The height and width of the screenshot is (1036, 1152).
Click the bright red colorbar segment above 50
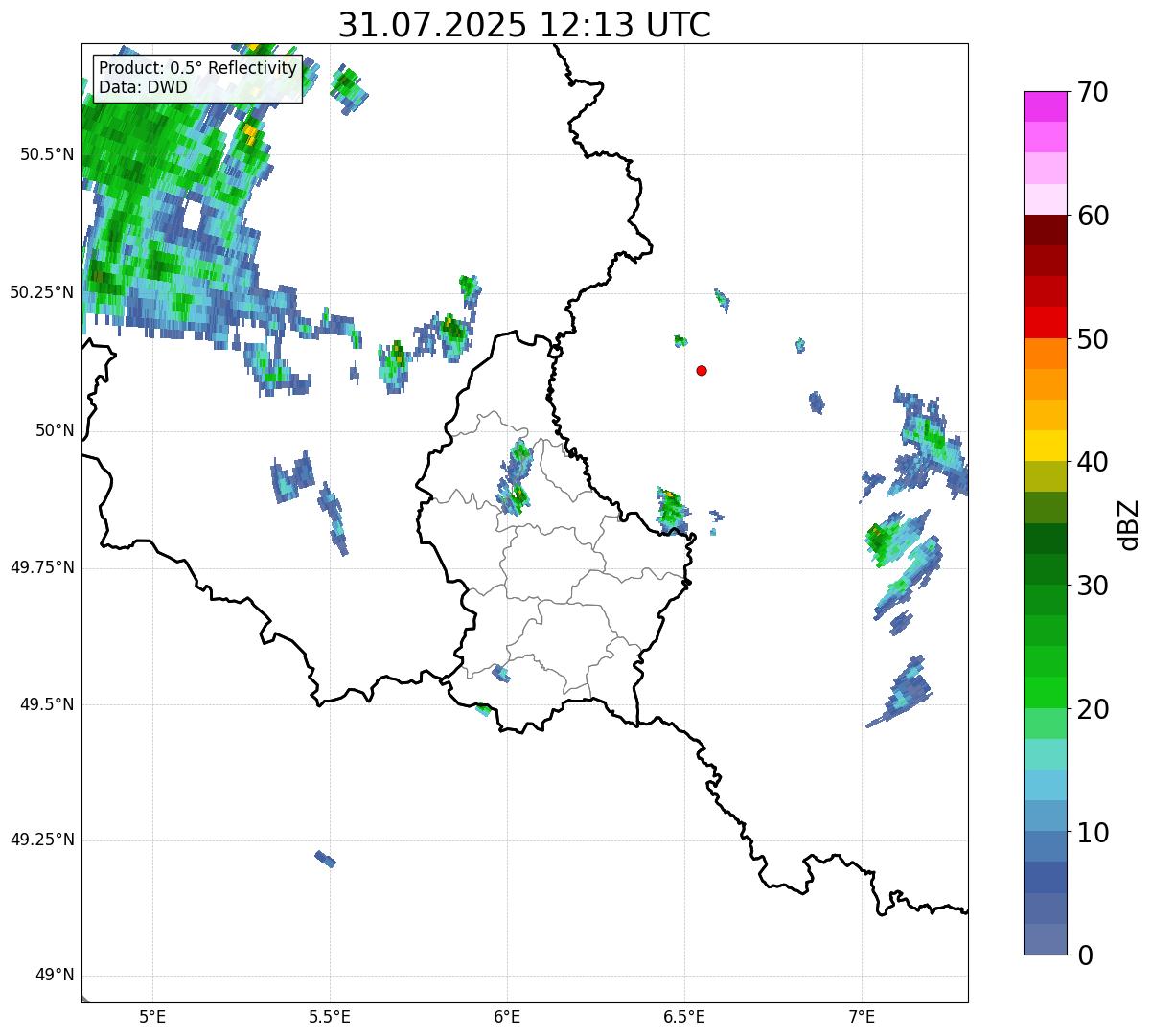(x=1045, y=322)
